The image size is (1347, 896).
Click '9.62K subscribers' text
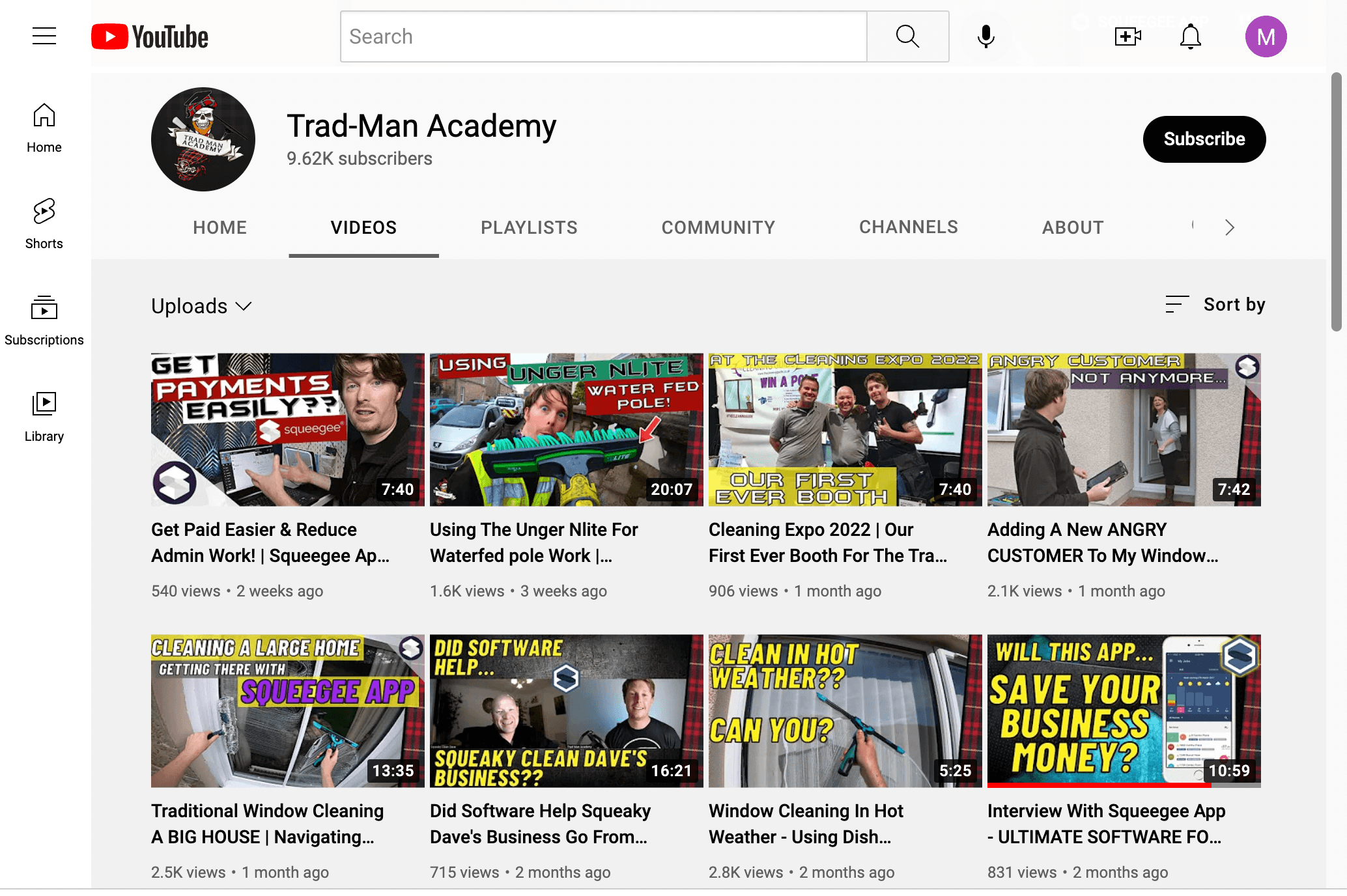click(x=360, y=158)
